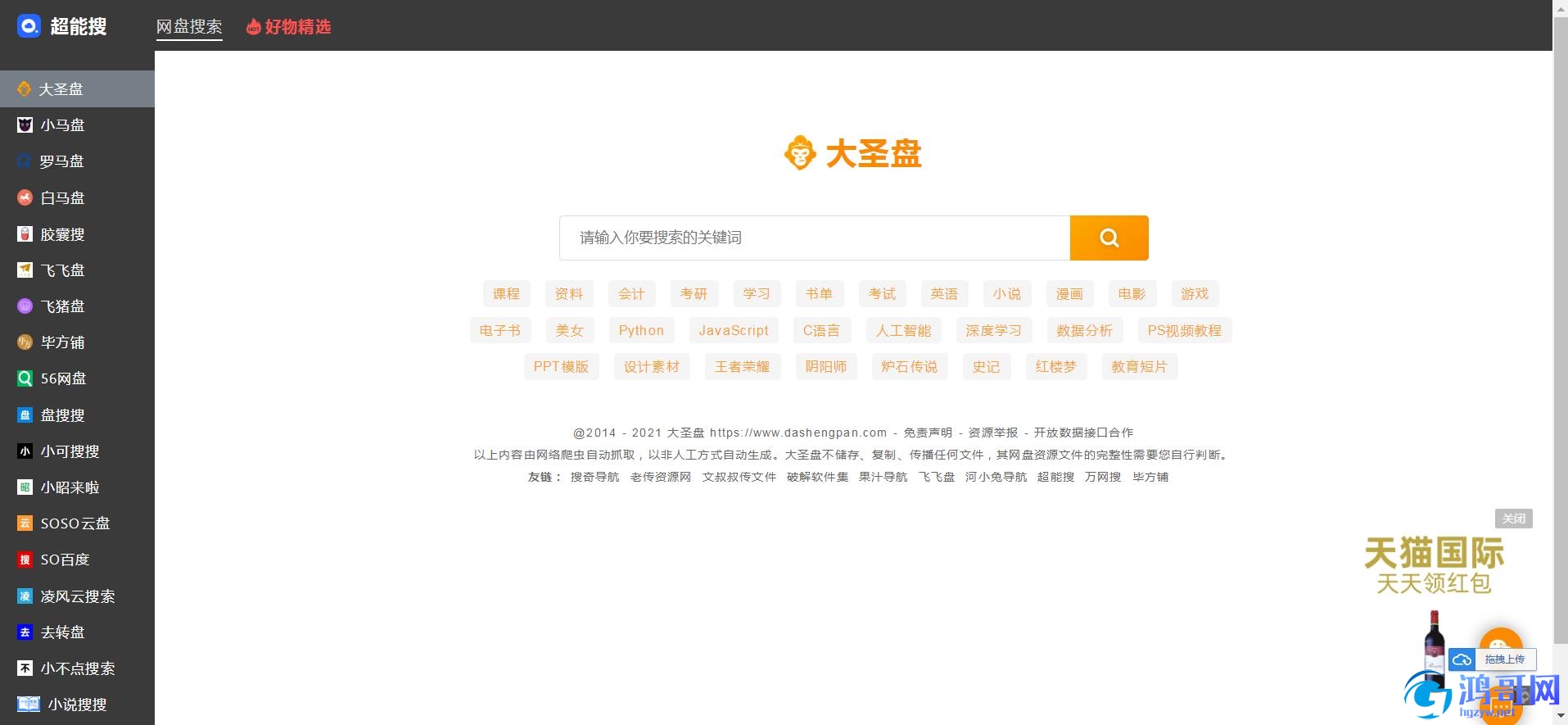The height and width of the screenshot is (725, 1568).
Task: Click the 游戏 keyword tag
Action: (1195, 293)
